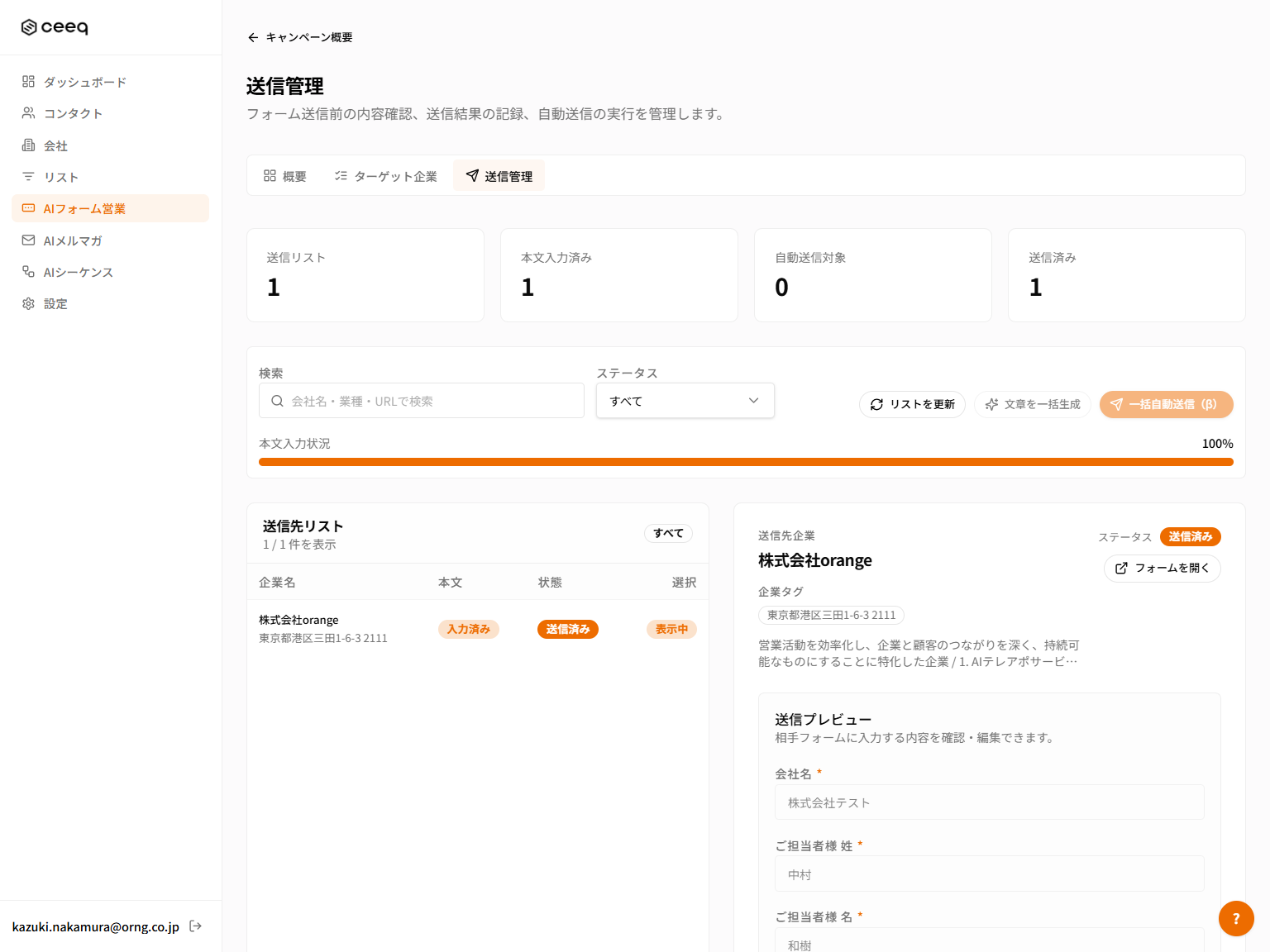Click the AIシーケンス workflow icon
This screenshot has height=952, width=1270.
tap(28, 271)
